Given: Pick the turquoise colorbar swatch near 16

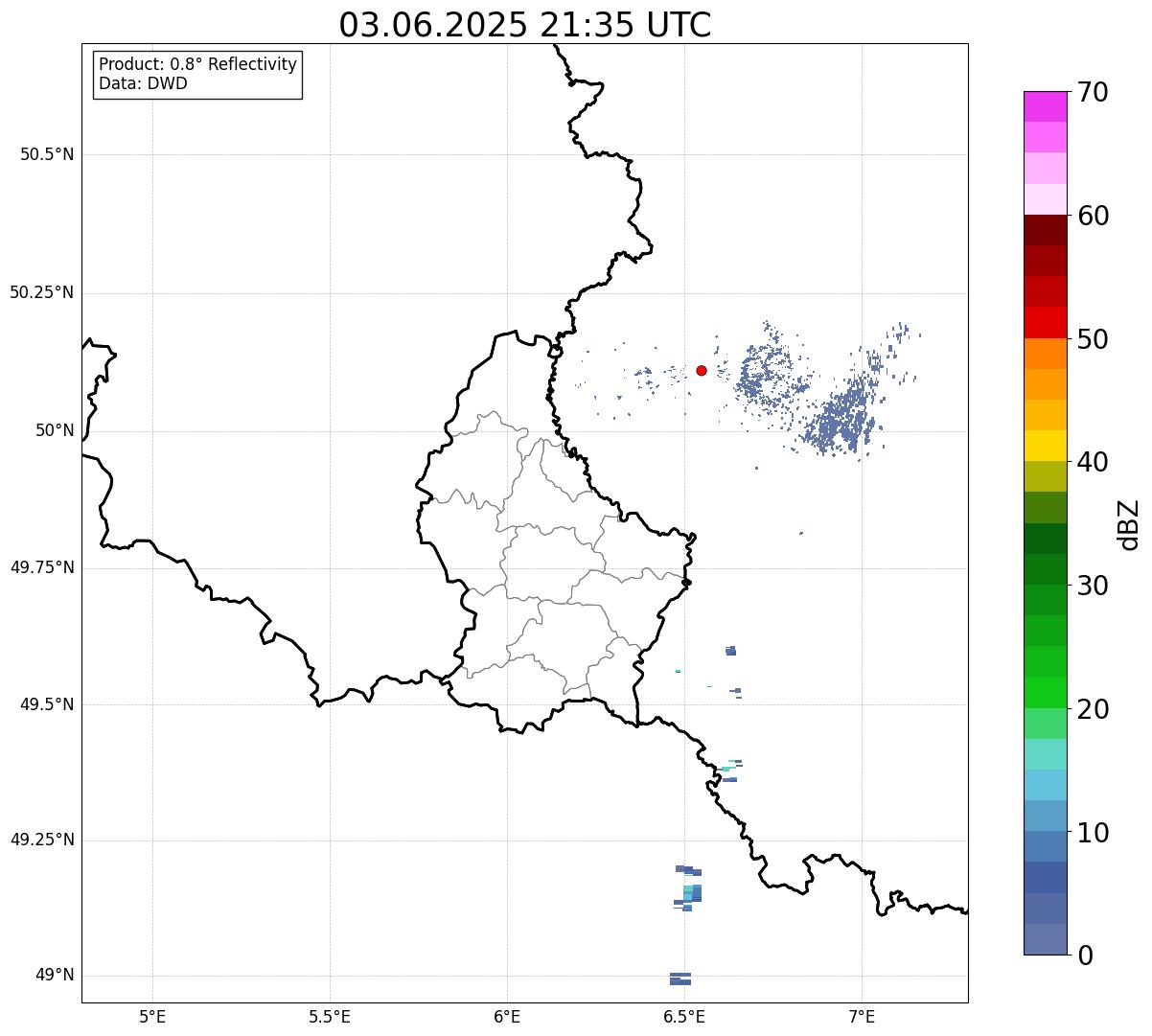Looking at the screenshot, I should [1045, 754].
